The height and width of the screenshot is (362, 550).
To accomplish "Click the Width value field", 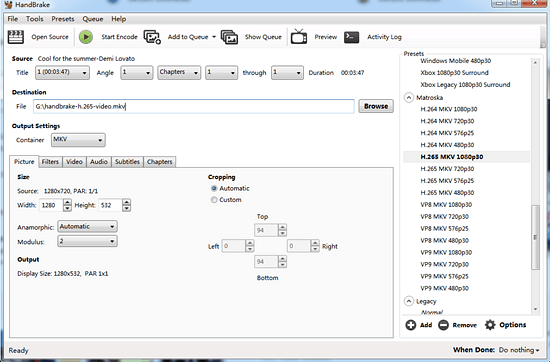I will tap(51, 205).
